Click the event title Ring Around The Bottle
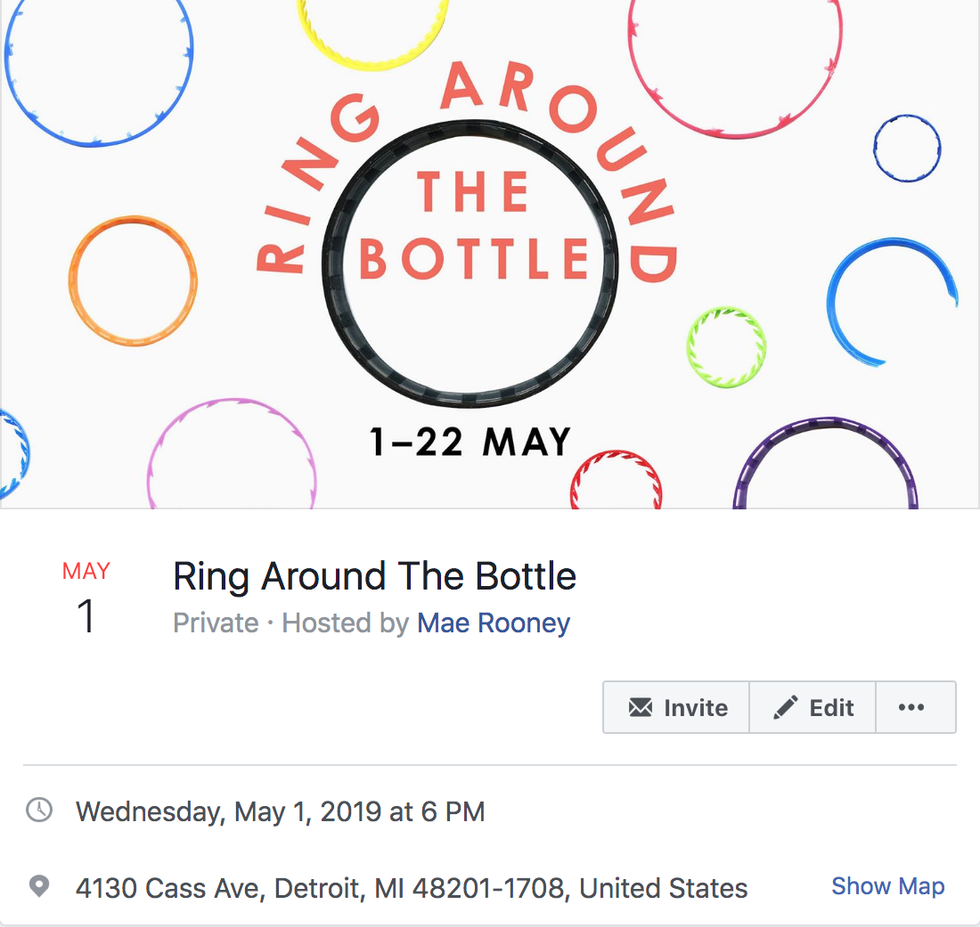Image resolution: width=980 pixels, height=927 pixels. 375,577
